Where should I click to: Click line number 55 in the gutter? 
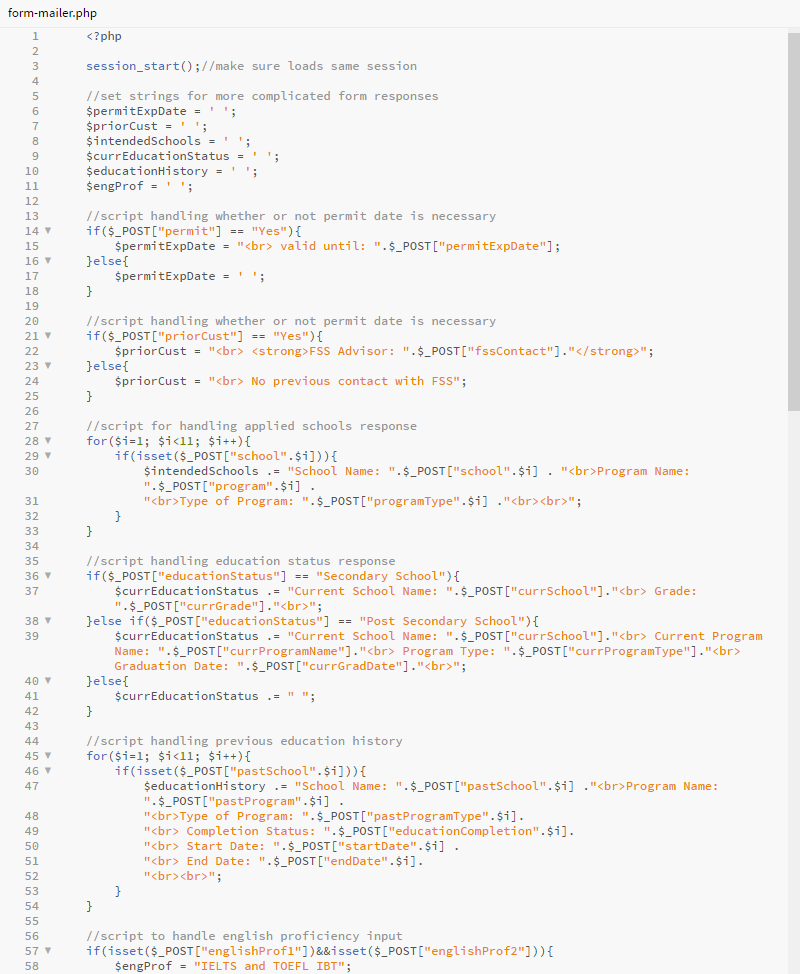32,921
